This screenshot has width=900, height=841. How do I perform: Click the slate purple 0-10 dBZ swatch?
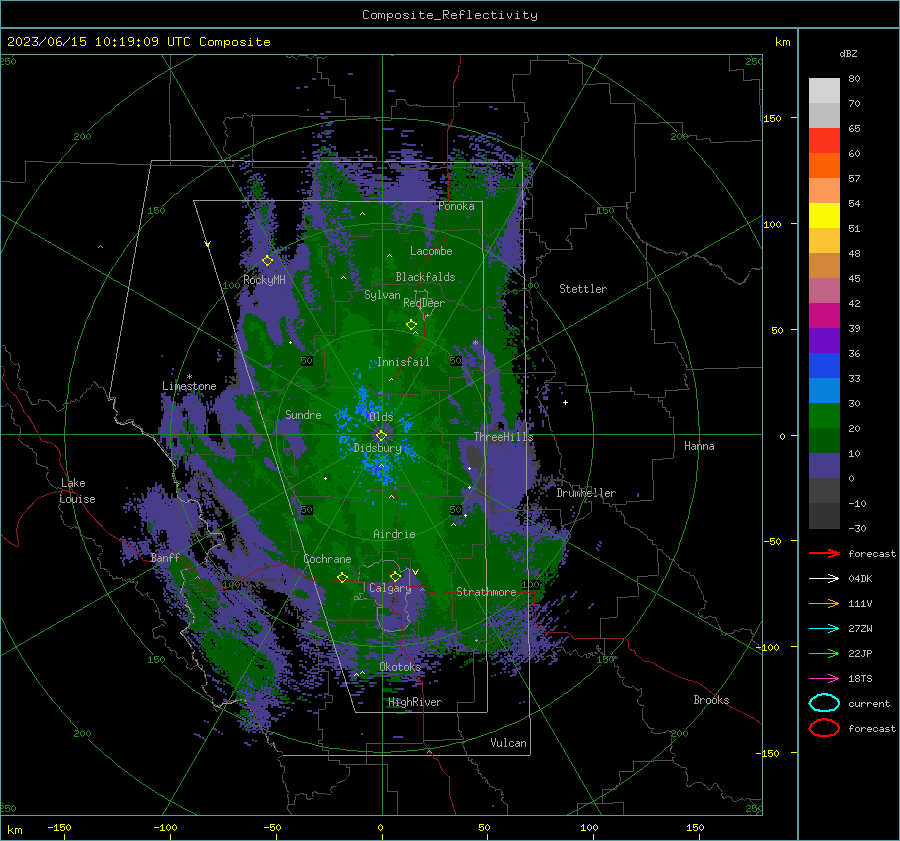824,465
